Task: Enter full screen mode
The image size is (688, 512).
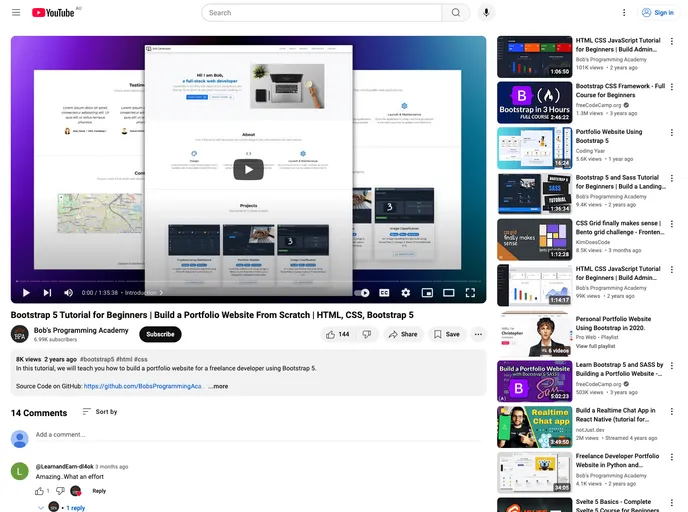Action: pos(470,293)
